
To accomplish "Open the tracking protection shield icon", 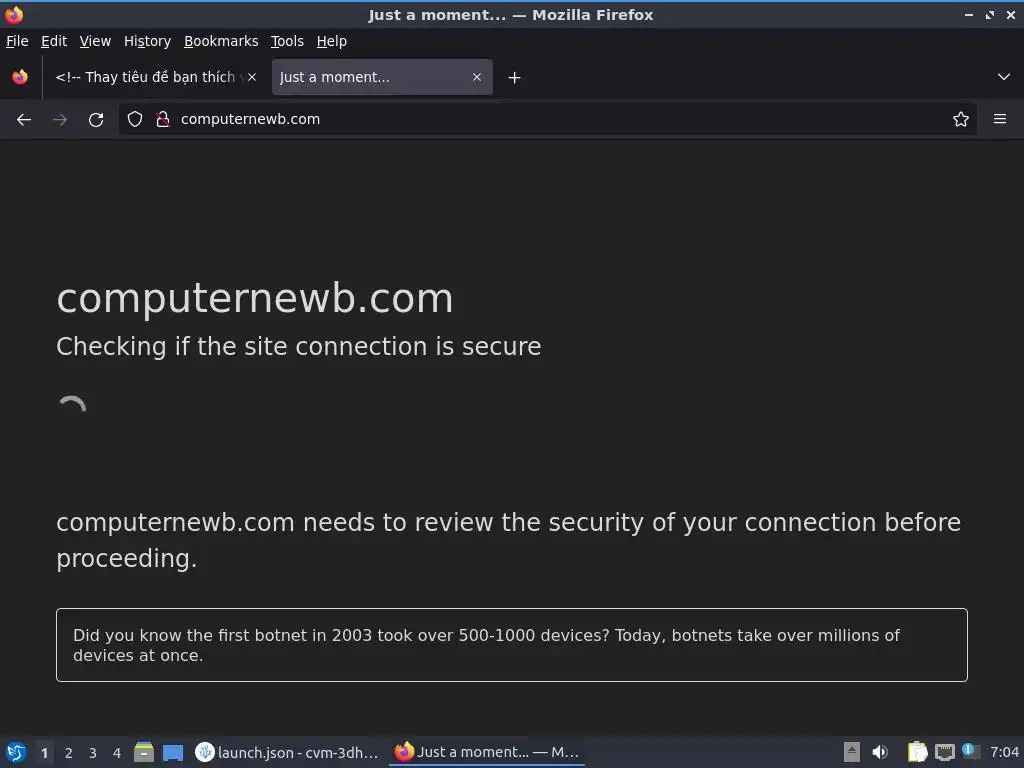I will (135, 119).
